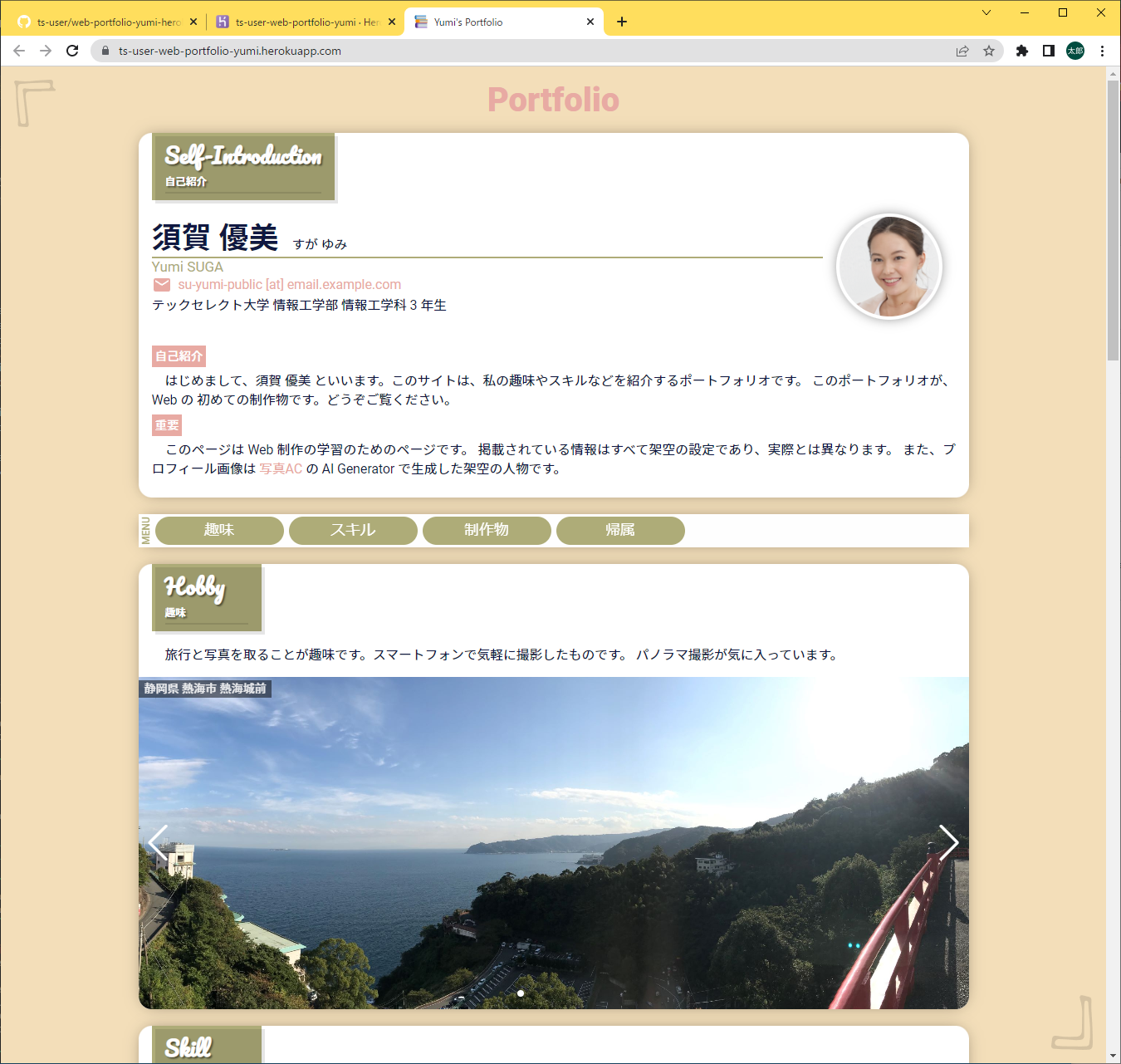Click the browser forward arrow
The image size is (1121, 1064).
click(46, 51)
